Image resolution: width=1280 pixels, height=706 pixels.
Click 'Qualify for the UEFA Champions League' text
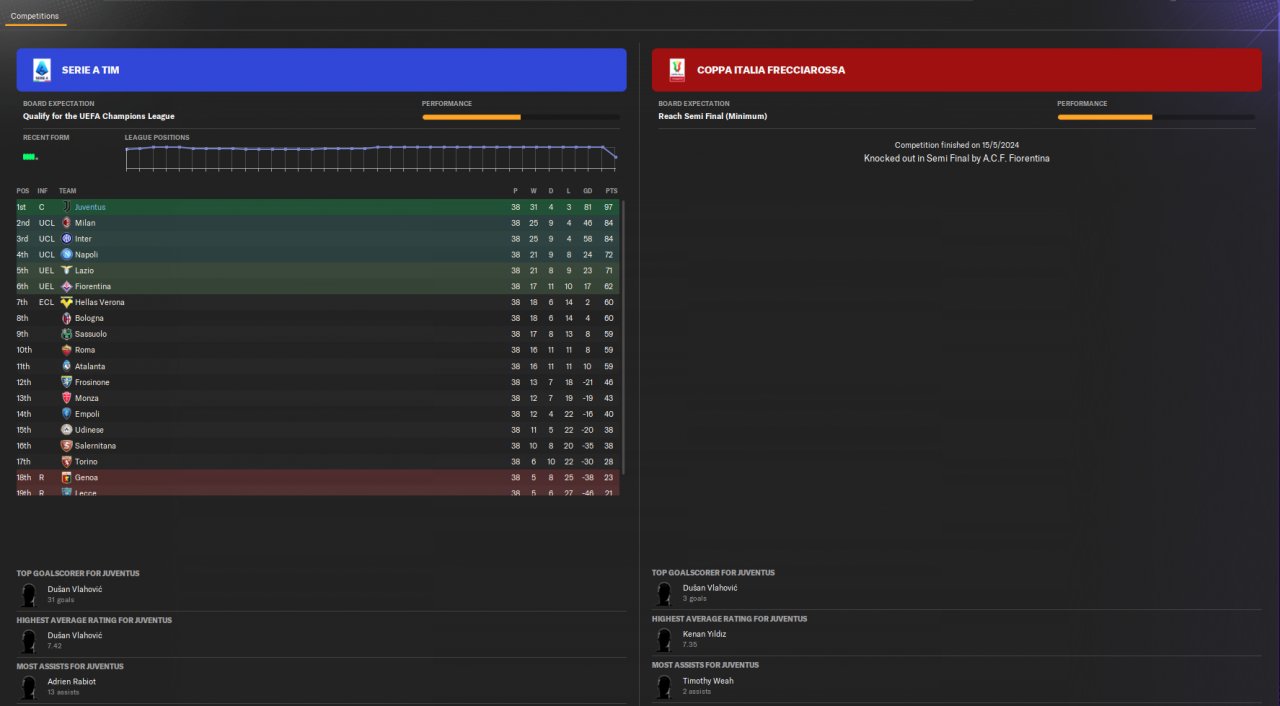[x=98, y=116]
